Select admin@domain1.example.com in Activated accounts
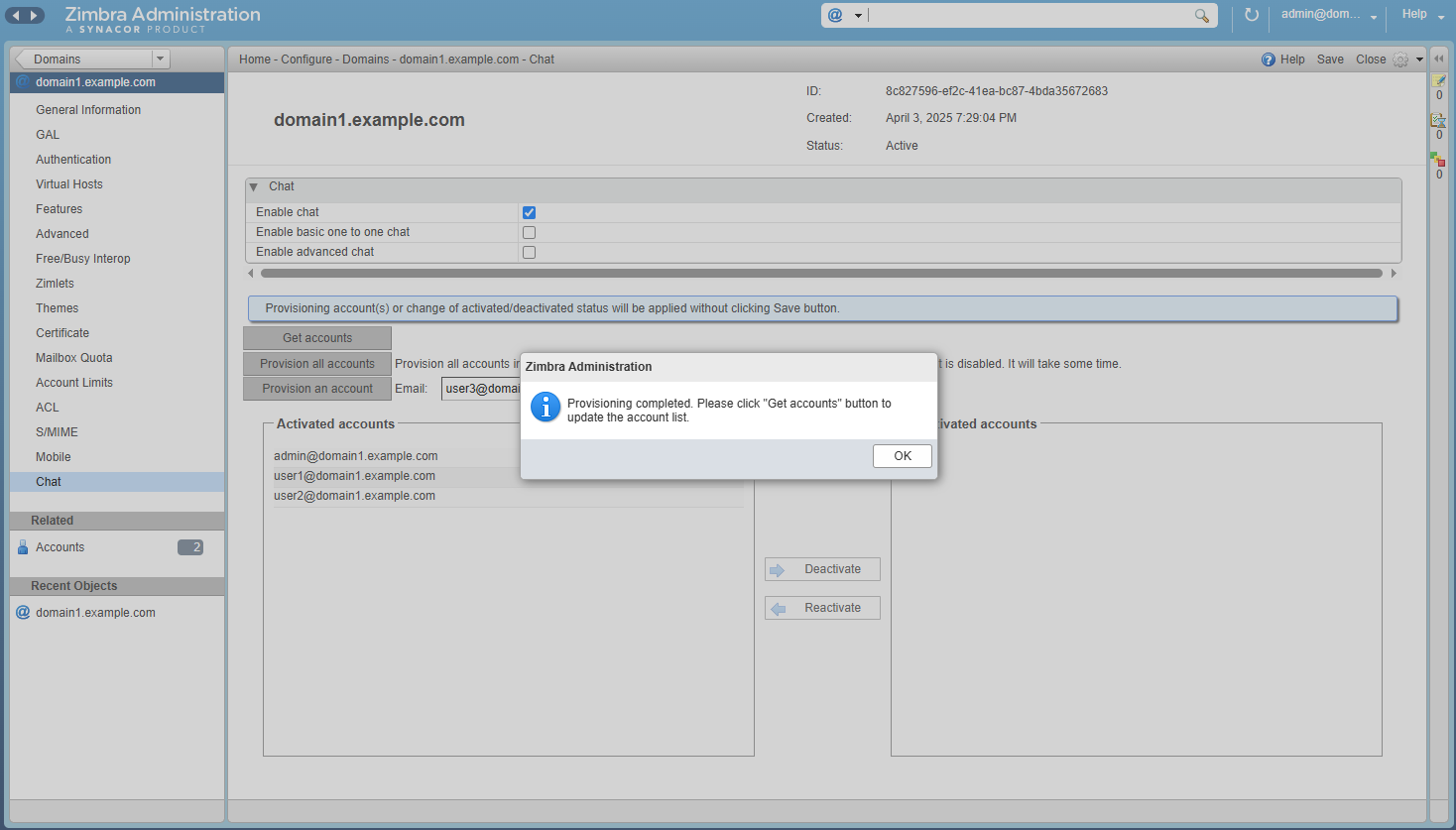Screen dimensions: 1456x830 click(x=508, y=456)
